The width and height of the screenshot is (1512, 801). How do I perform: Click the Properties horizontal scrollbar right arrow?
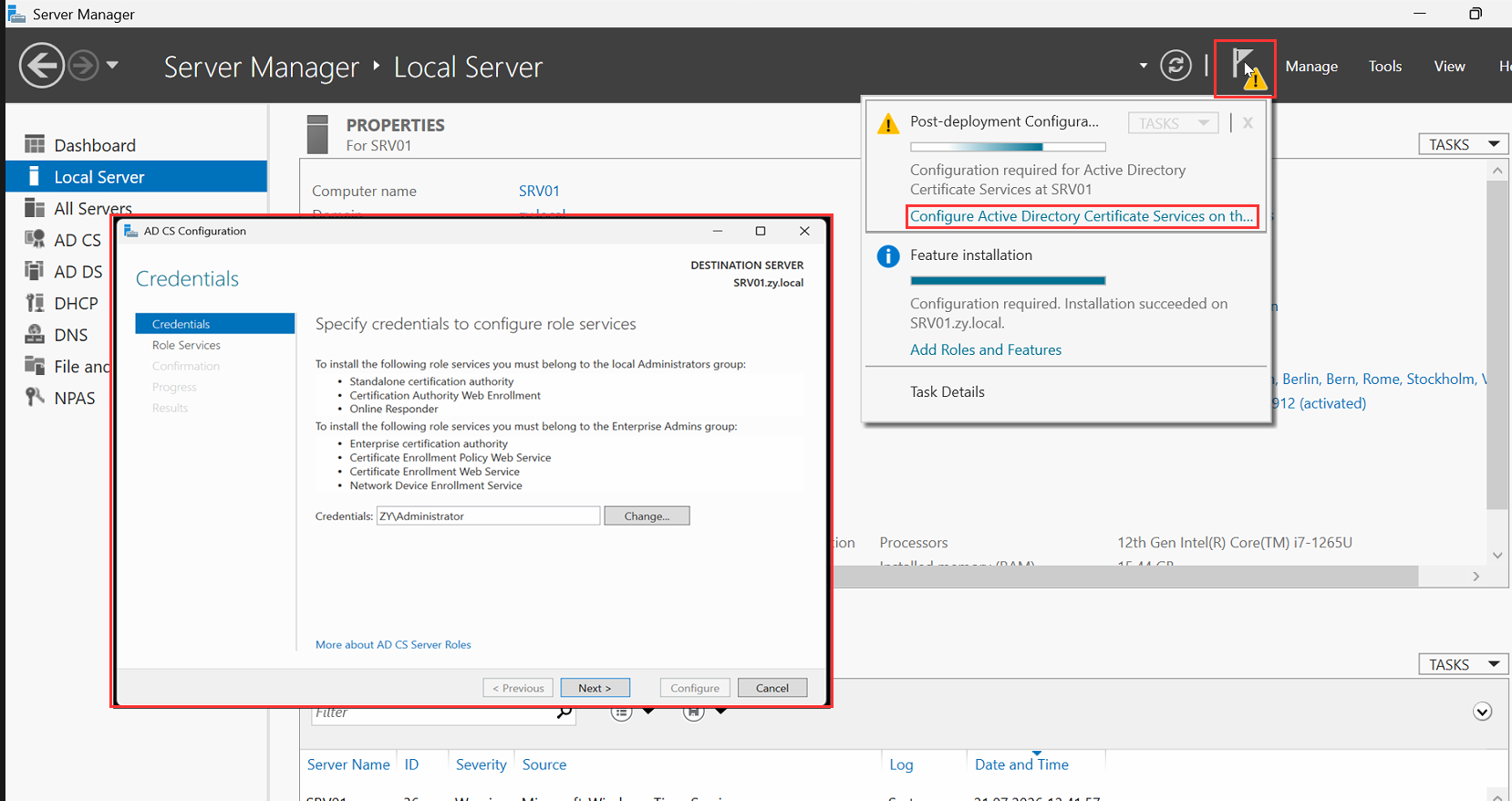1476,577
